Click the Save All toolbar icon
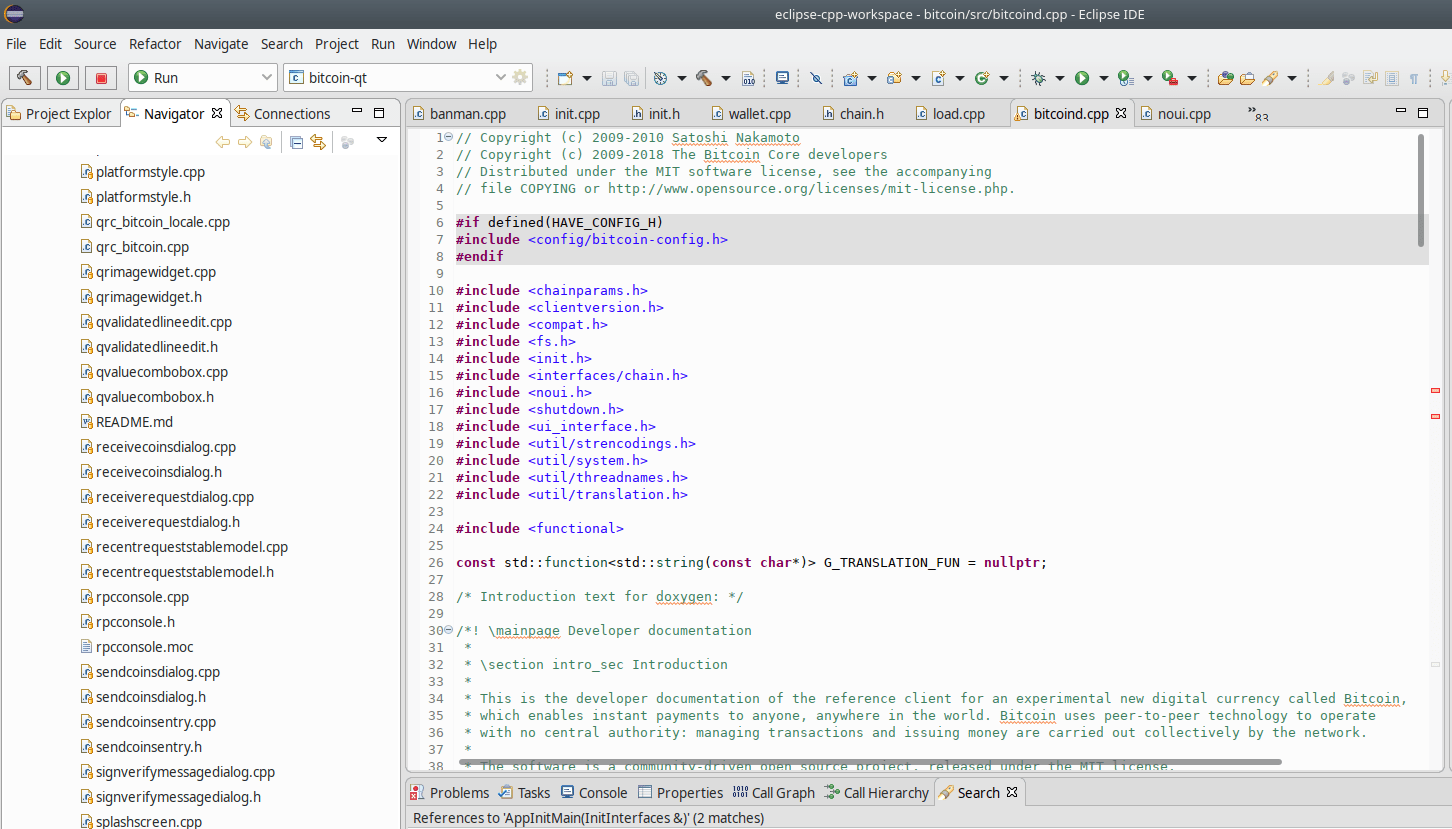This screenshot has width=1452, height=829. click(x=630, y=77)
